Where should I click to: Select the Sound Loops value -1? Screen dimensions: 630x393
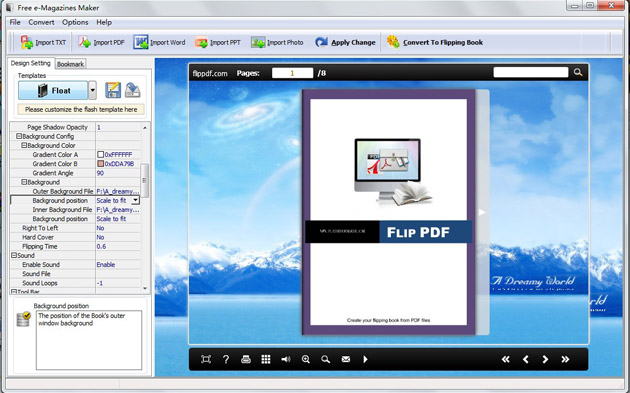pyautogui.click(x=100, y=283)
